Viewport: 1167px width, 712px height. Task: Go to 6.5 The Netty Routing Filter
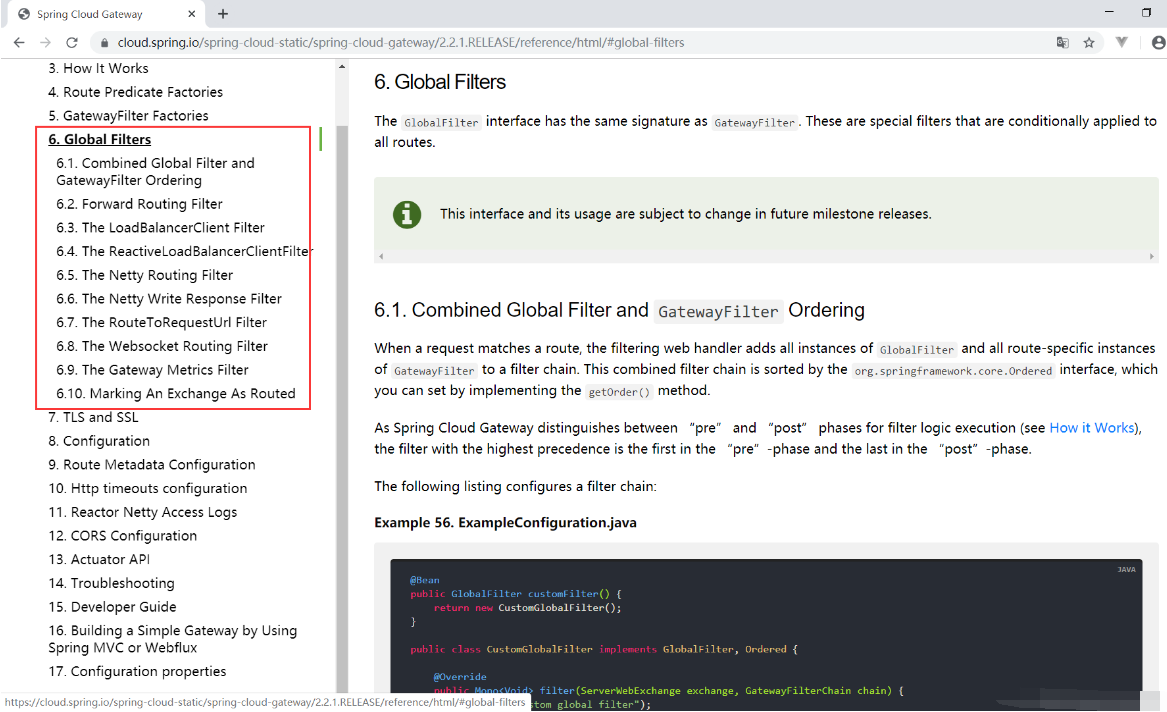pos(144,275)
